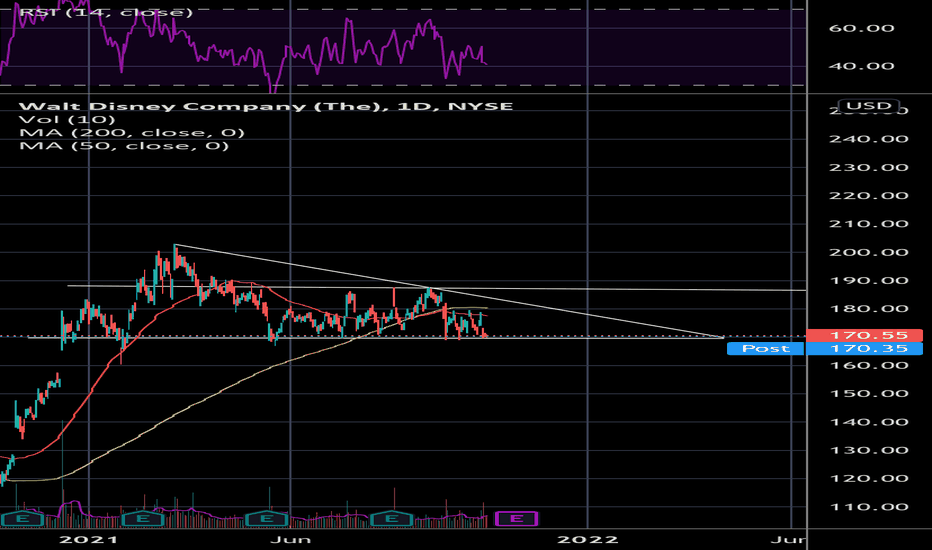Click the teal earnings E marker between Jun and 2022
The width and height of the screenshot is (932, 550).
tap(391, 518)
